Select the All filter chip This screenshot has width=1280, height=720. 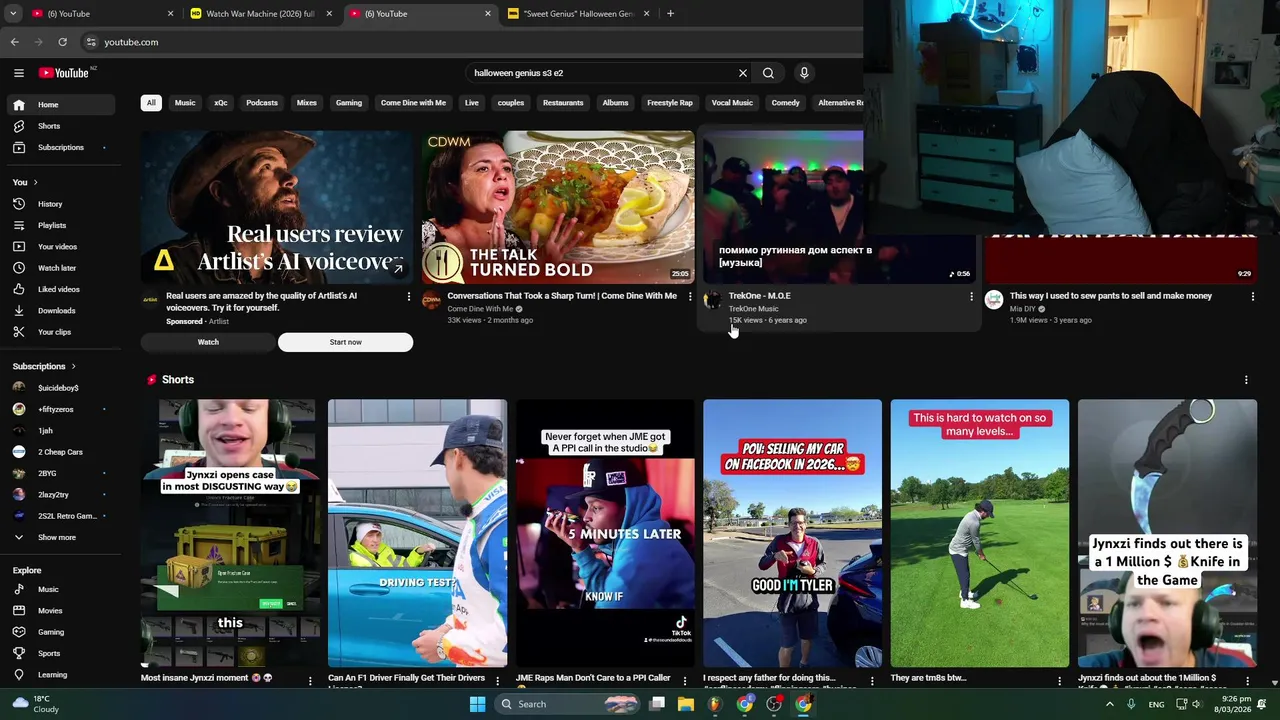click(151, 103)
